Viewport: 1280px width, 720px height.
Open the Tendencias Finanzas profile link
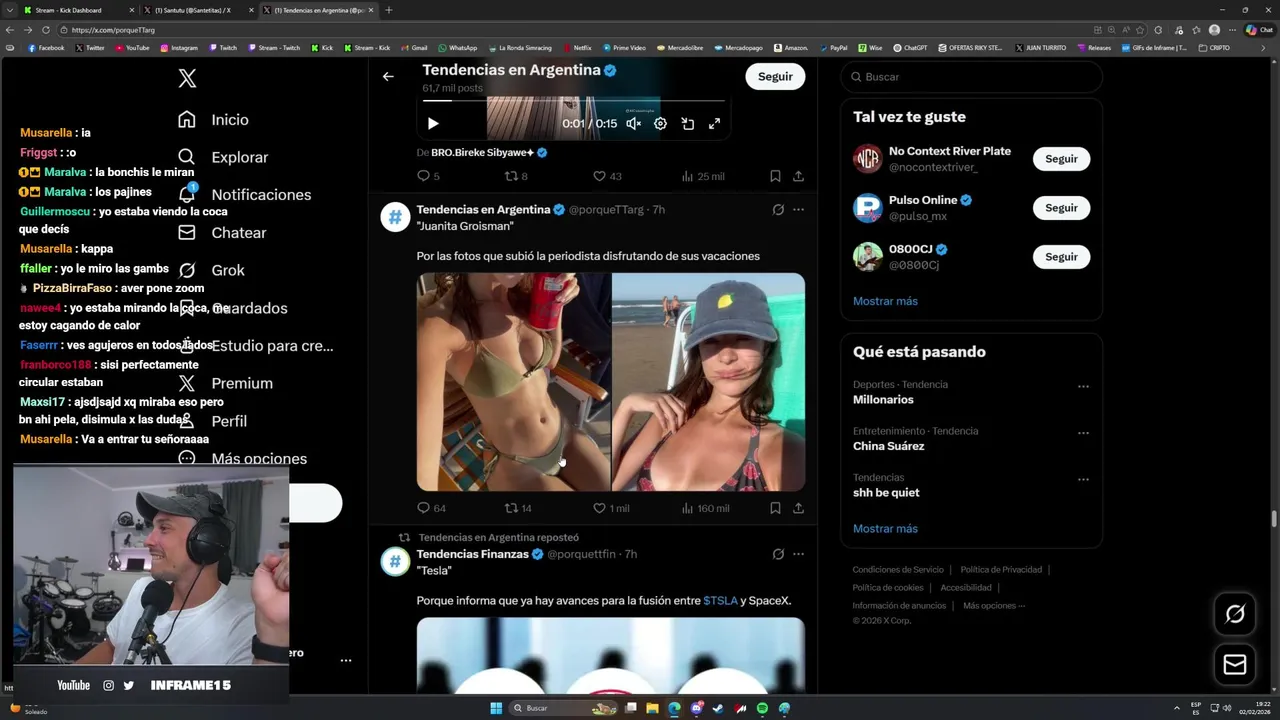click(472, 554)
